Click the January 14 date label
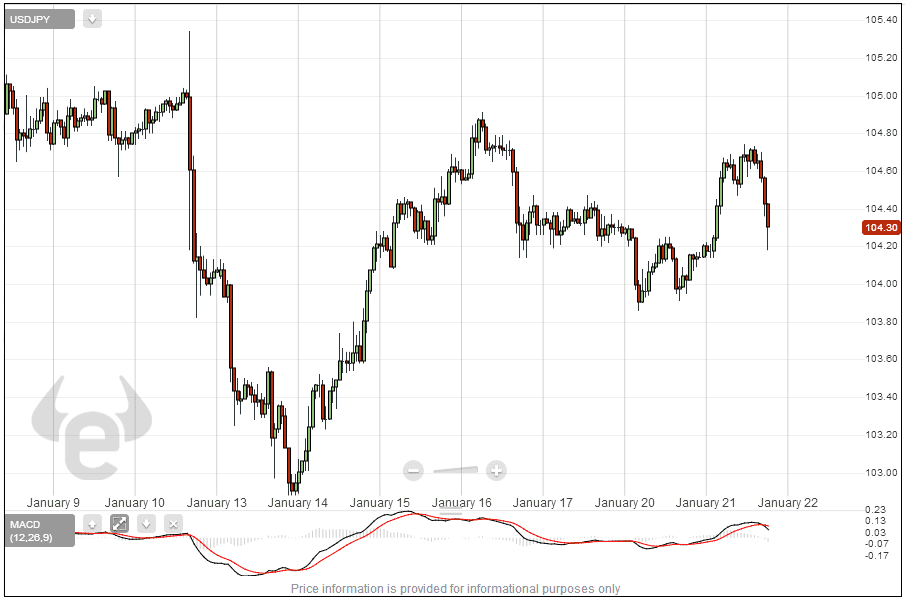This screenshot has height=603, width=910. pos(298,503)
